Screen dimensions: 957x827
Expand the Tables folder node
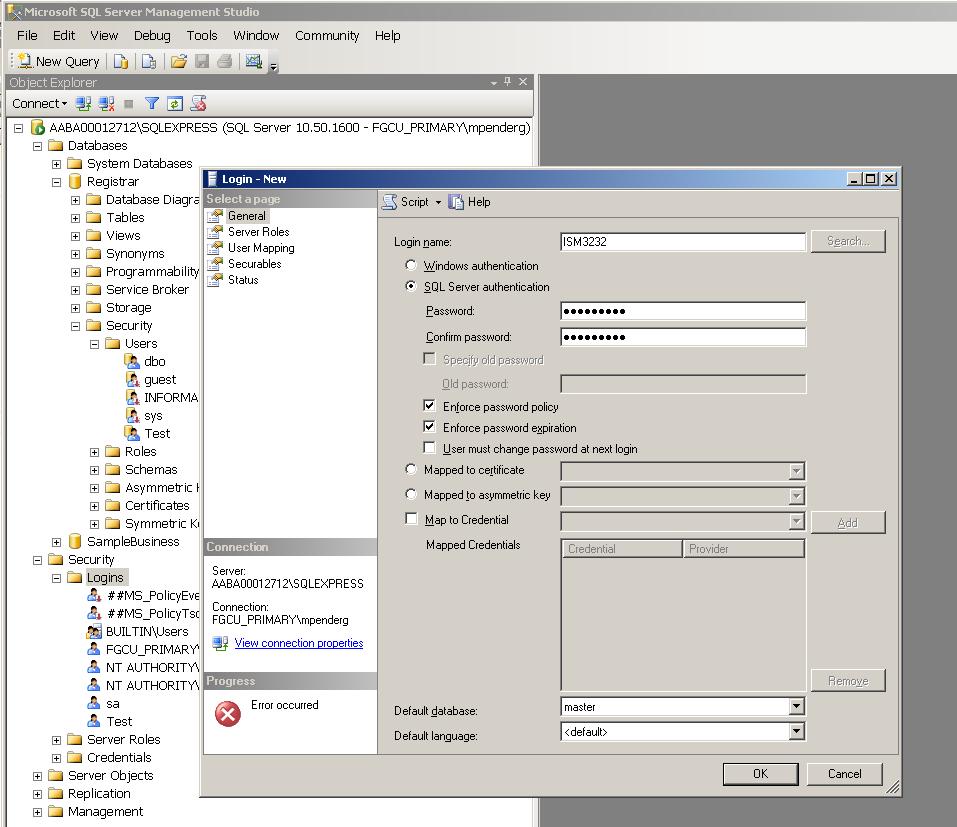point(76,218)
